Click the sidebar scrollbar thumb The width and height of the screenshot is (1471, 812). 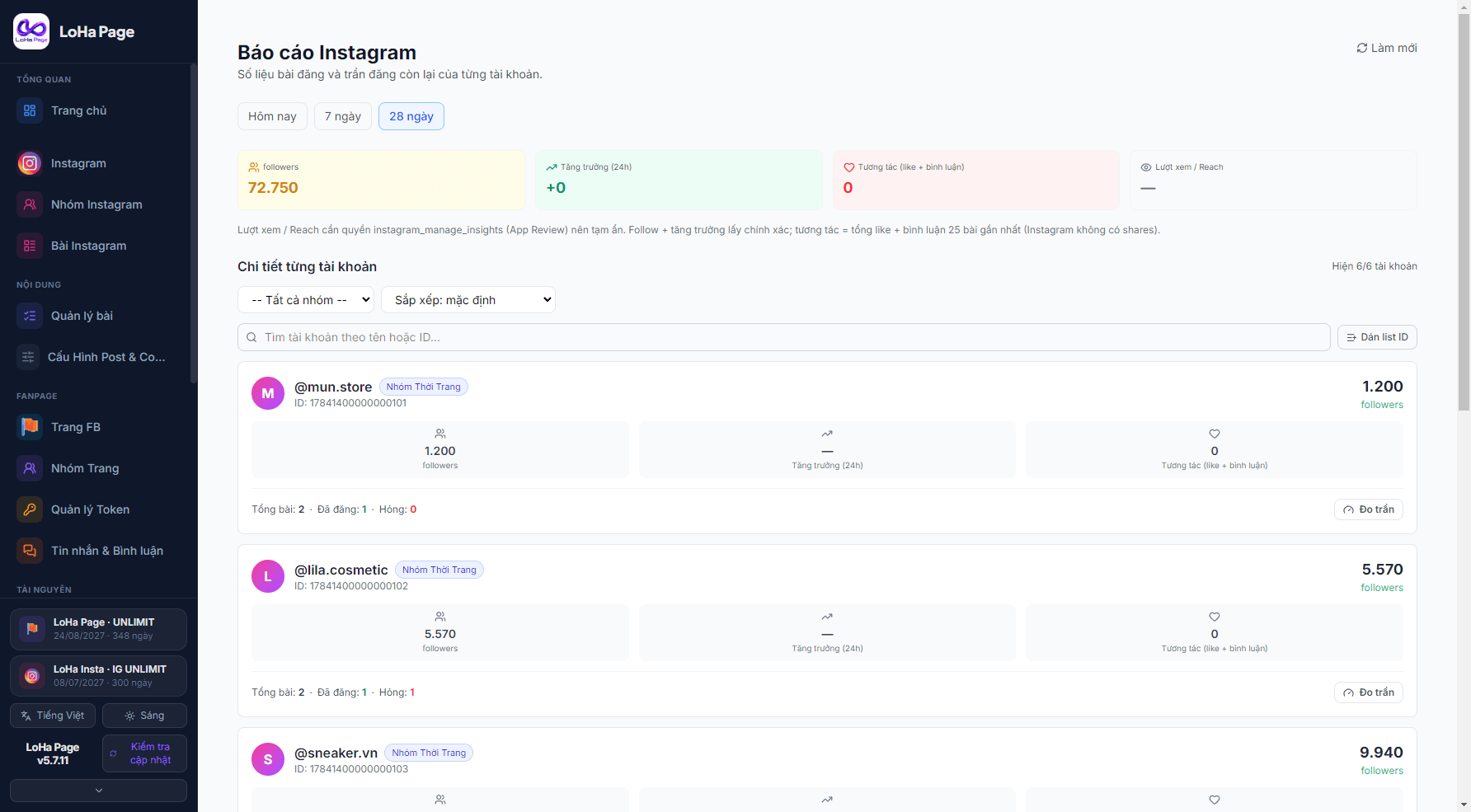point(194,223)
